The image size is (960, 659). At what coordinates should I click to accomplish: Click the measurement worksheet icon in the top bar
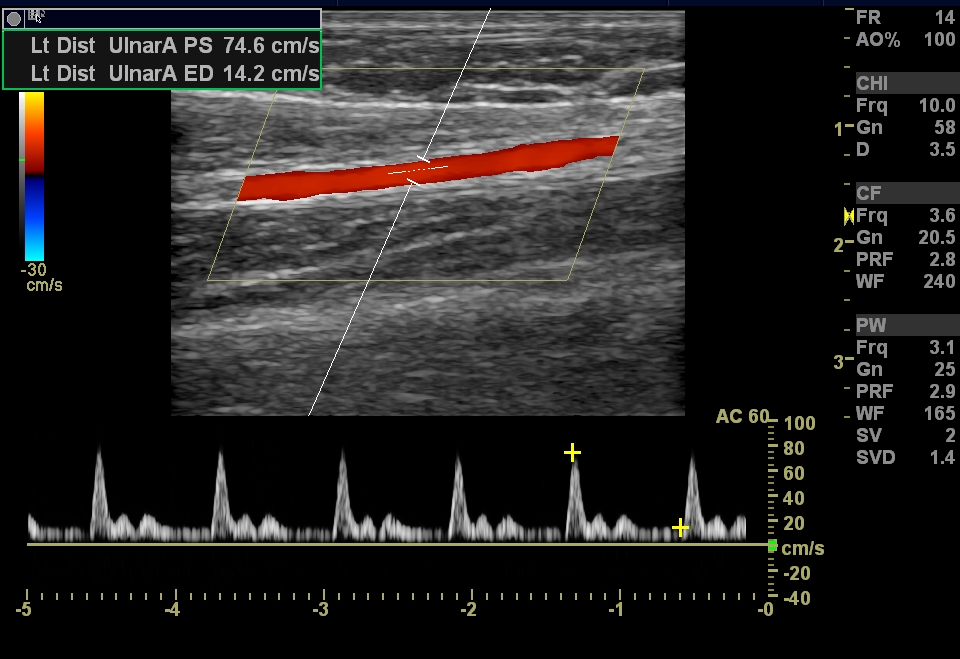(36, 15)
